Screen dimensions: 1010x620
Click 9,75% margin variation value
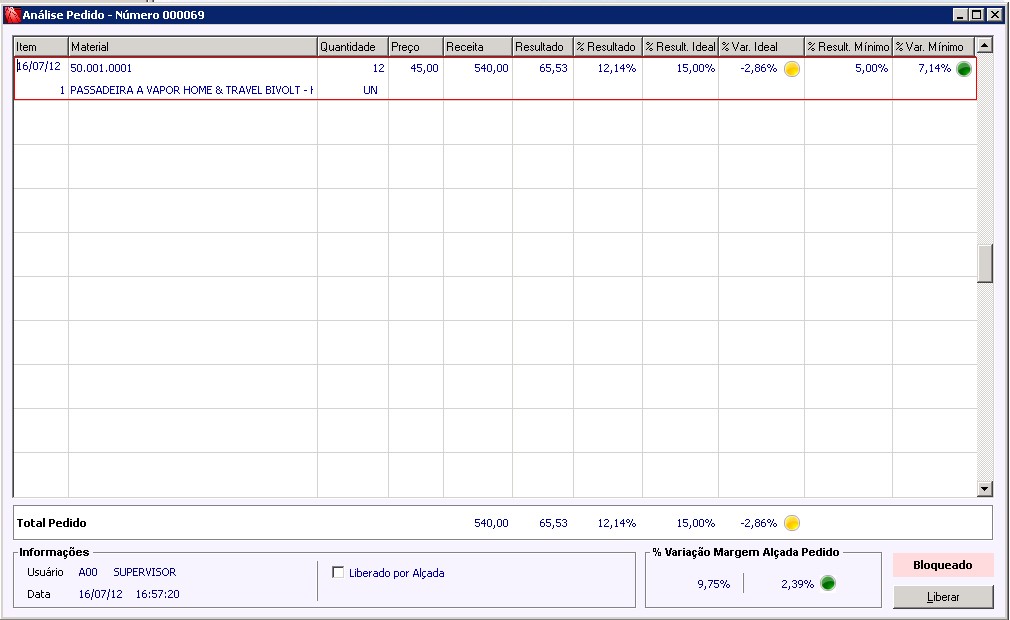(714, 584)
